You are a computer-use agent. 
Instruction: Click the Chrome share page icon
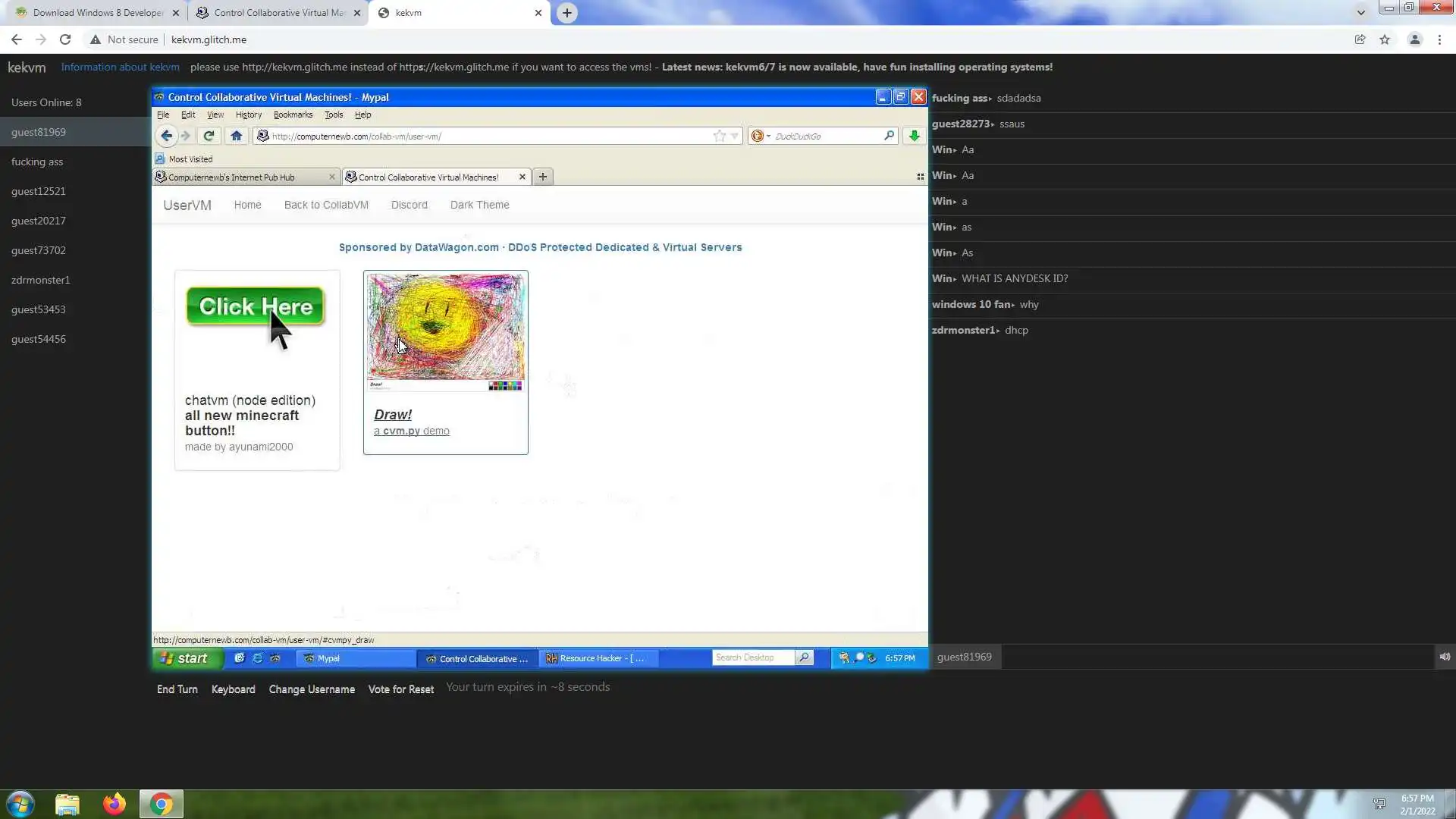(1360, 39)
